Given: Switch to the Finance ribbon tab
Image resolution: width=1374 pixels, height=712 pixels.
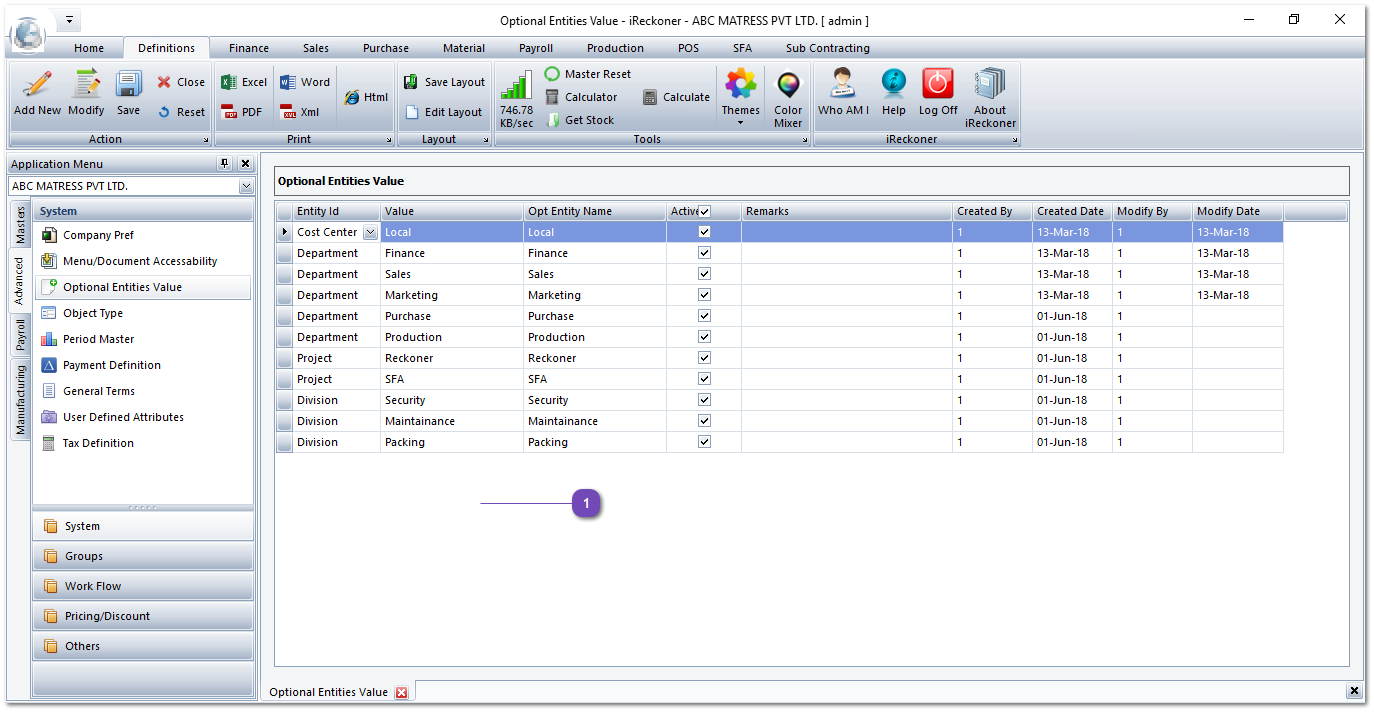Looking at the screenshot, I should [x=248, y=48].
